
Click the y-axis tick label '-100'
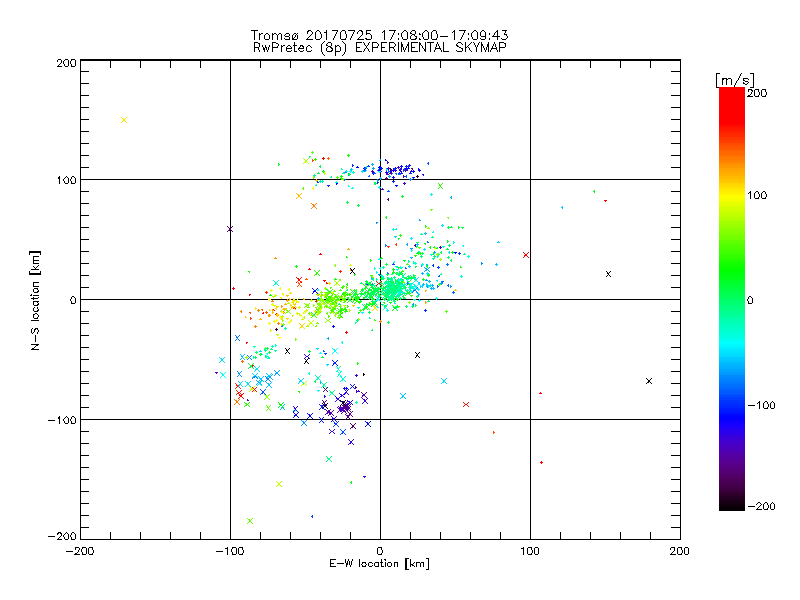(x=62, y=420)
